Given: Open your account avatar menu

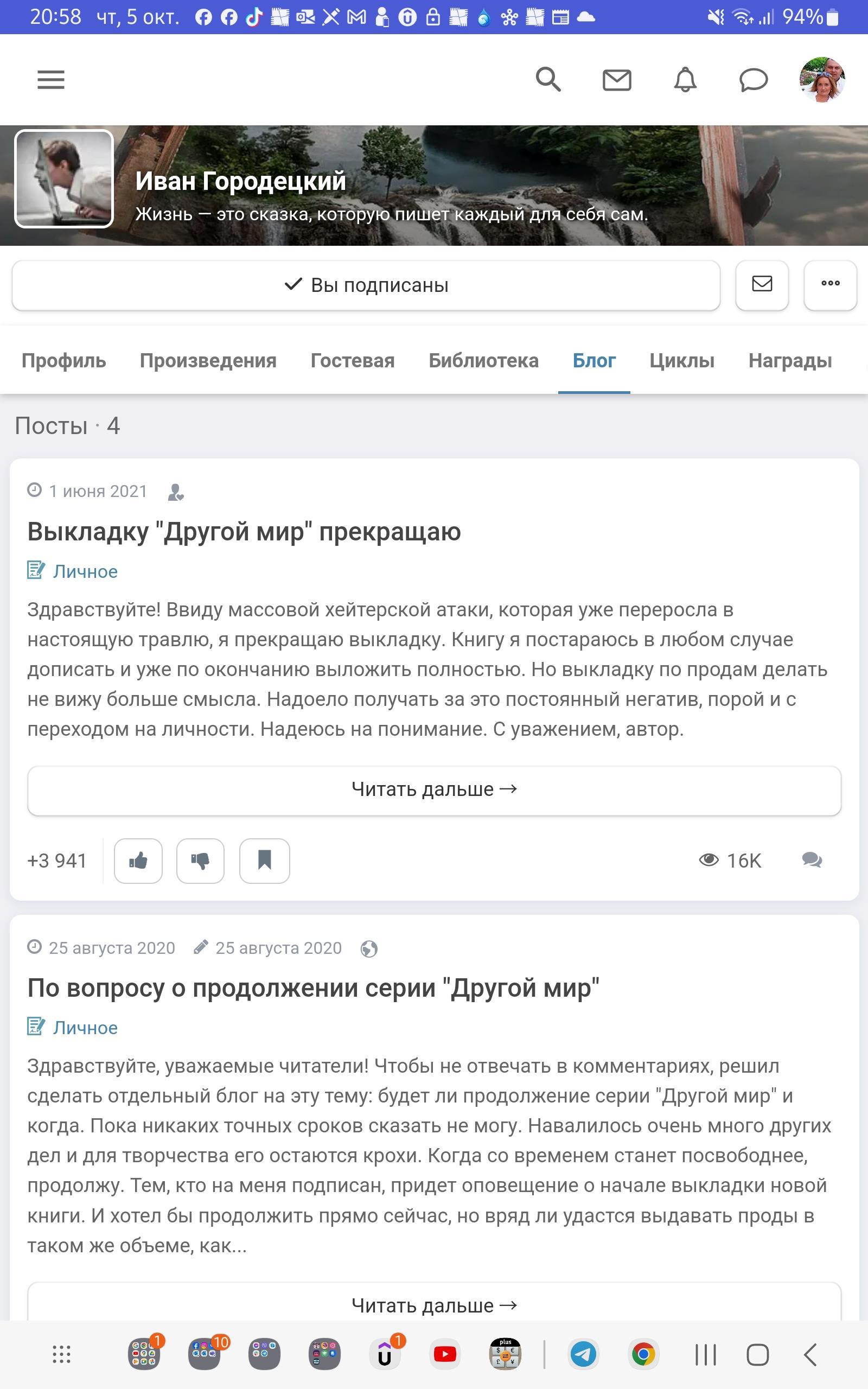Looking at the screenshot, I should coord(822,80).
